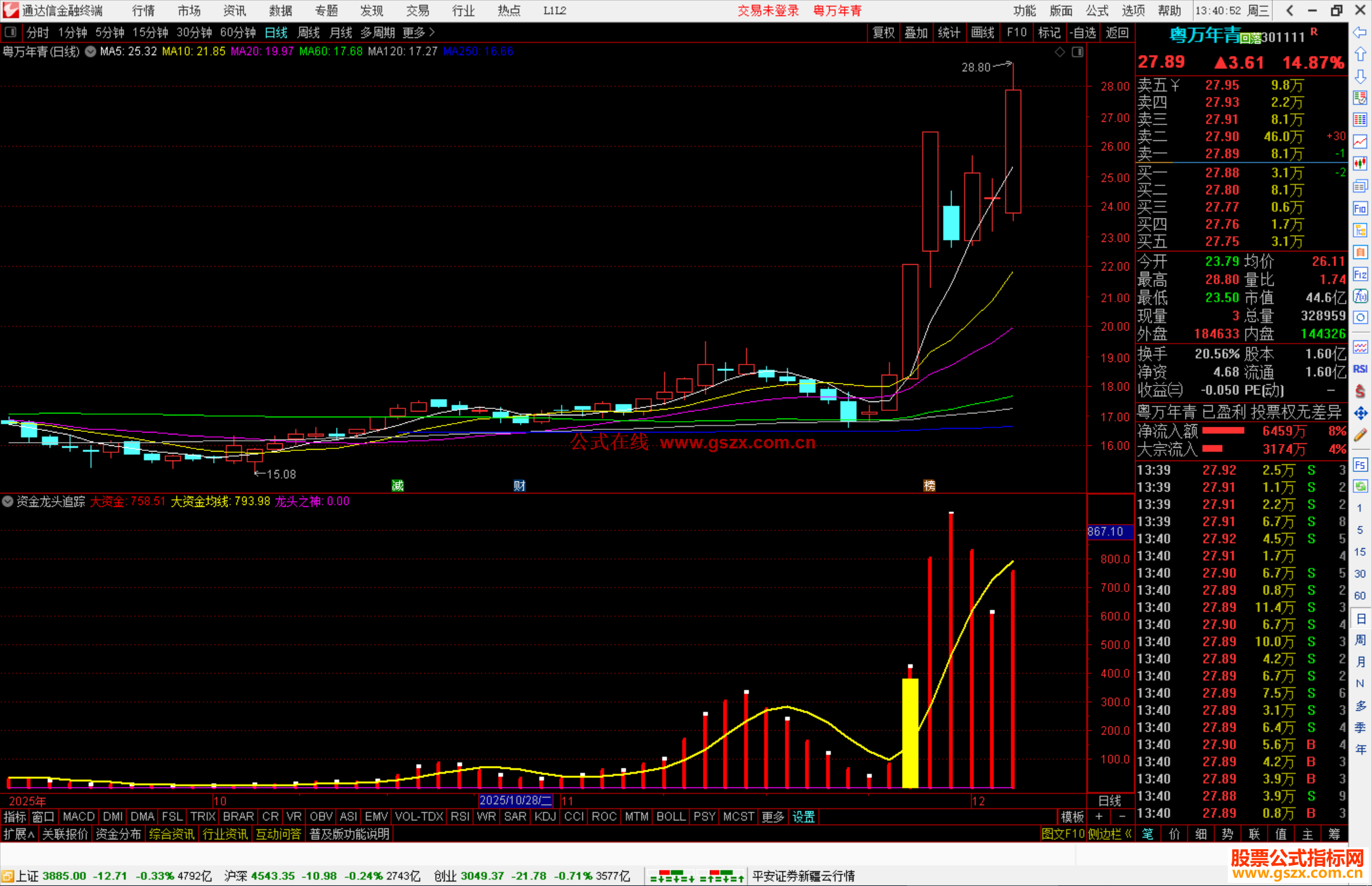Click the red 净流入额 inflow bar
The width and height of the screenshot is (1372, 886).
point(1223,431)
